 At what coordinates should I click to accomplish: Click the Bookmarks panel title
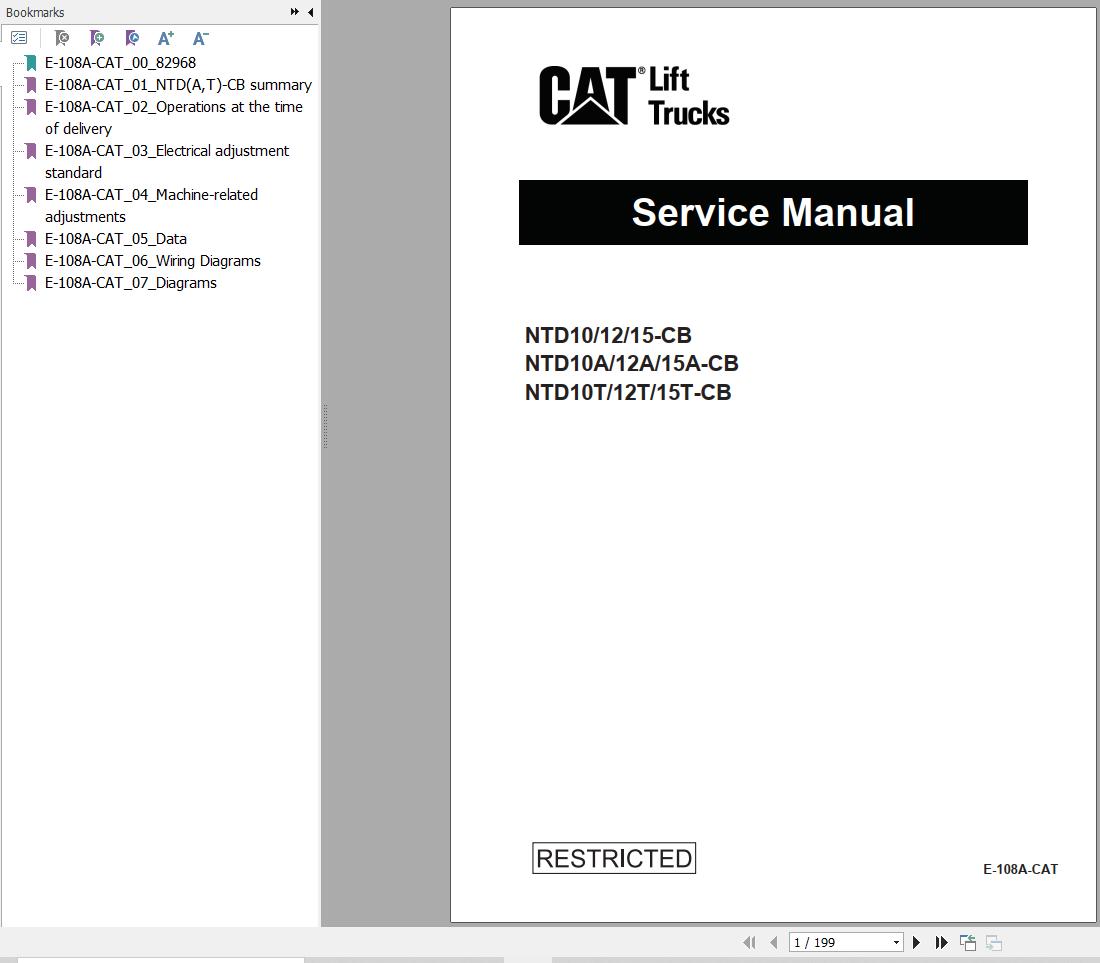click(x=35, y=12)
